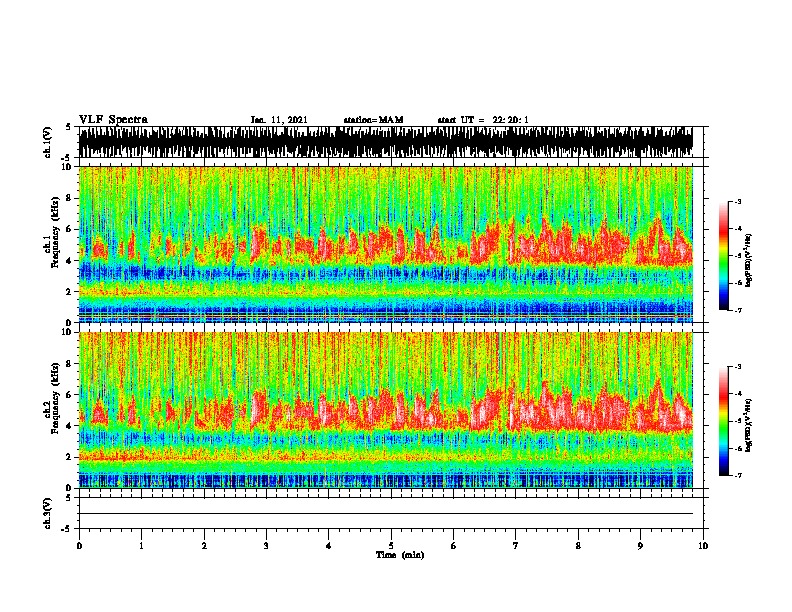The height and width of the screenshot is (612, 792).
Task: Click '-3' on ch.1 color bar scale
Action: pyautogui.click(x=738, y=201)
